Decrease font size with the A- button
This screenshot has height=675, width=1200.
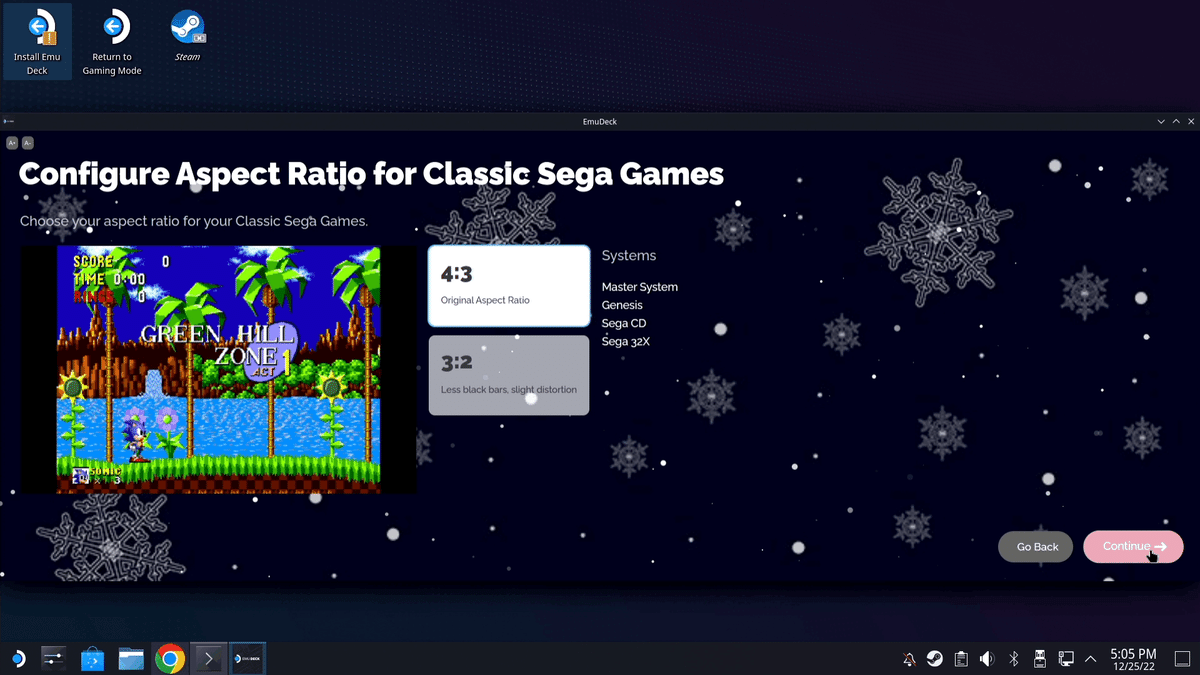click(28, 143)
